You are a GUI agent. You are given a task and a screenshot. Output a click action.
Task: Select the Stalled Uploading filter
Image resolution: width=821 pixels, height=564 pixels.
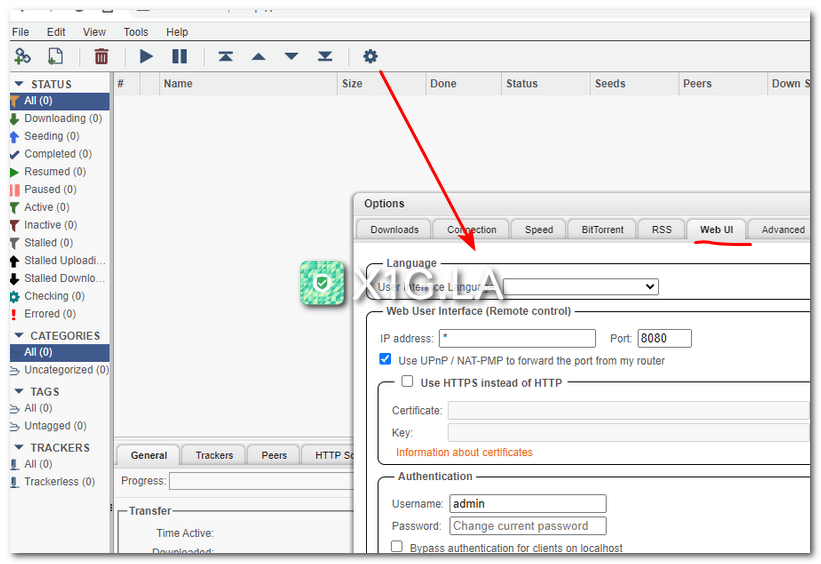click(x=59, y=261)
